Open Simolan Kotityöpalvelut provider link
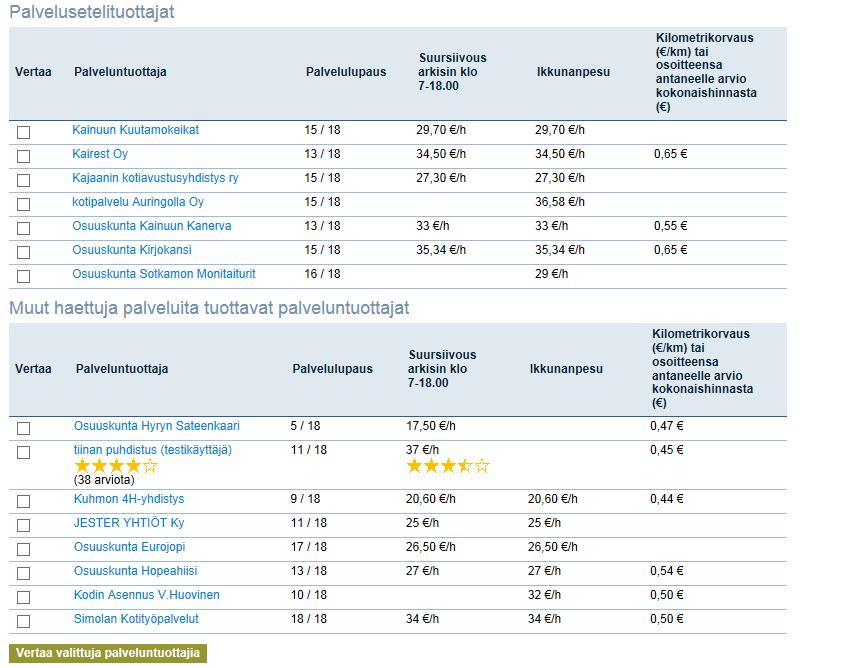This screenshot has width=846, height=668. [x=136, y=619]
